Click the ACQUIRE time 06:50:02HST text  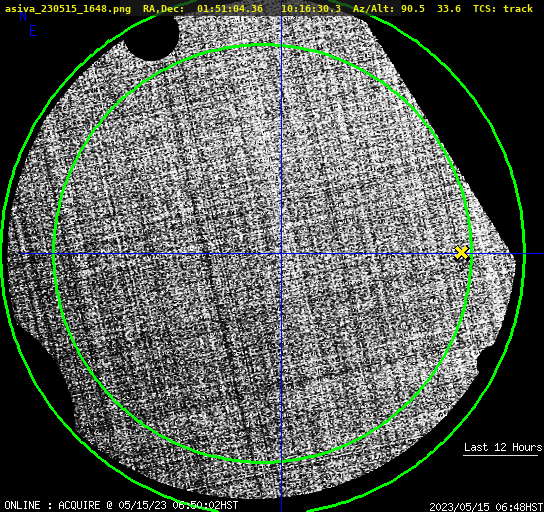[x=205, y=505]
